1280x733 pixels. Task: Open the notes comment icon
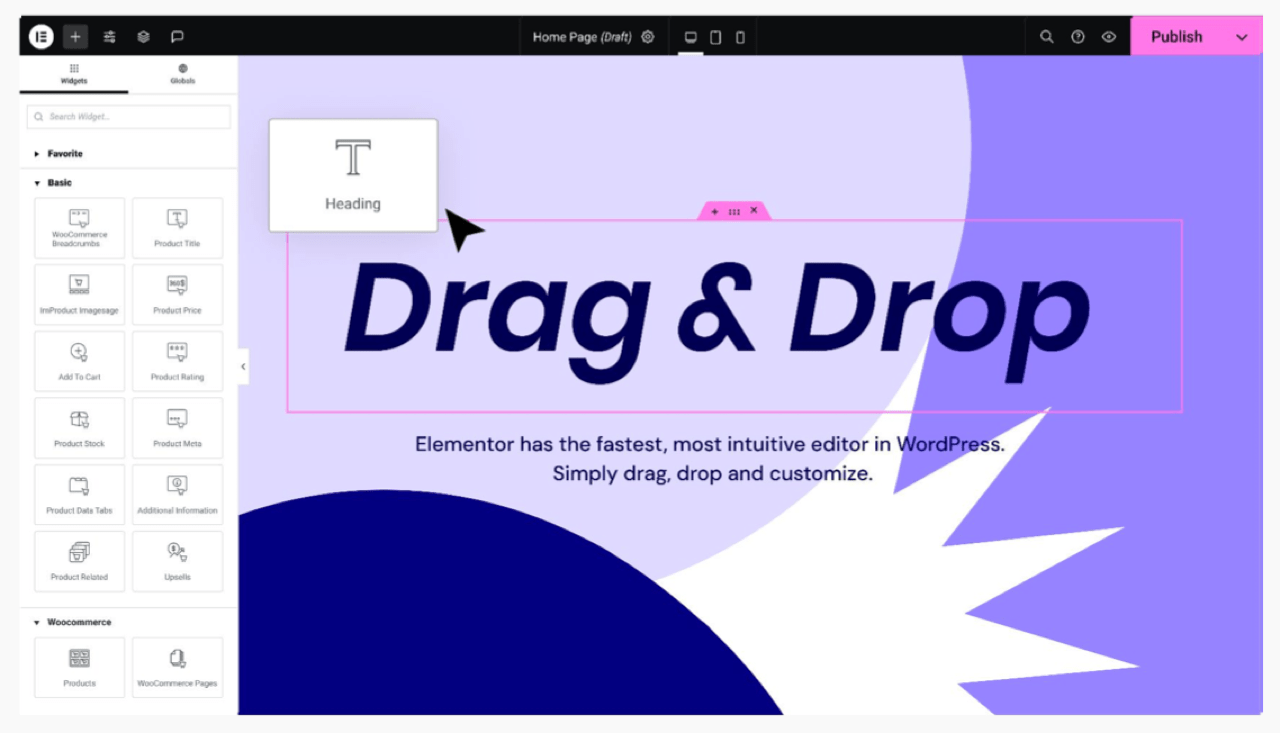pyautogui.click(x=177, y=37)
